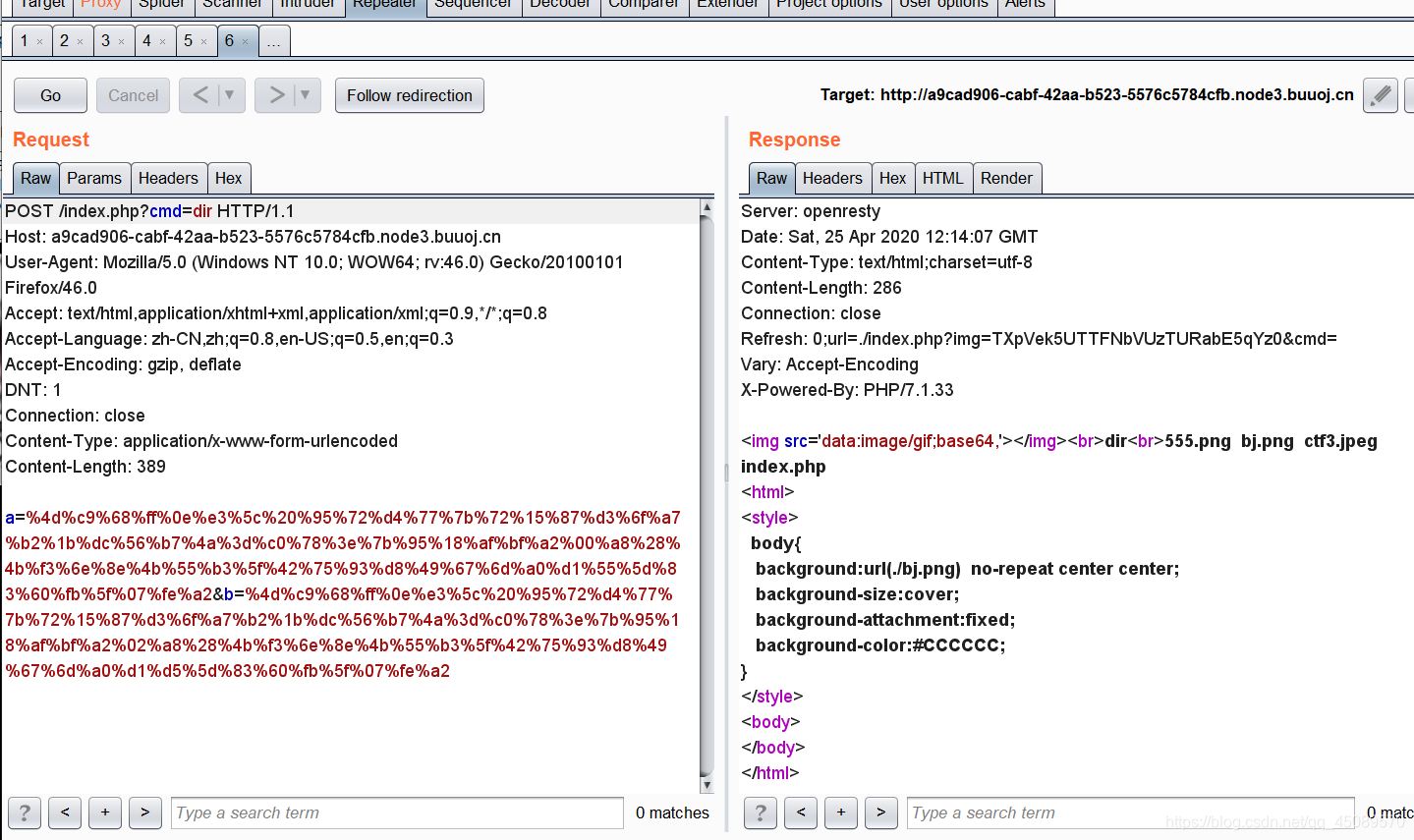This screenshot has width=1414, height=840.
Task: Add a new Repeater tab with ellipsis
Action: [274, 41]
